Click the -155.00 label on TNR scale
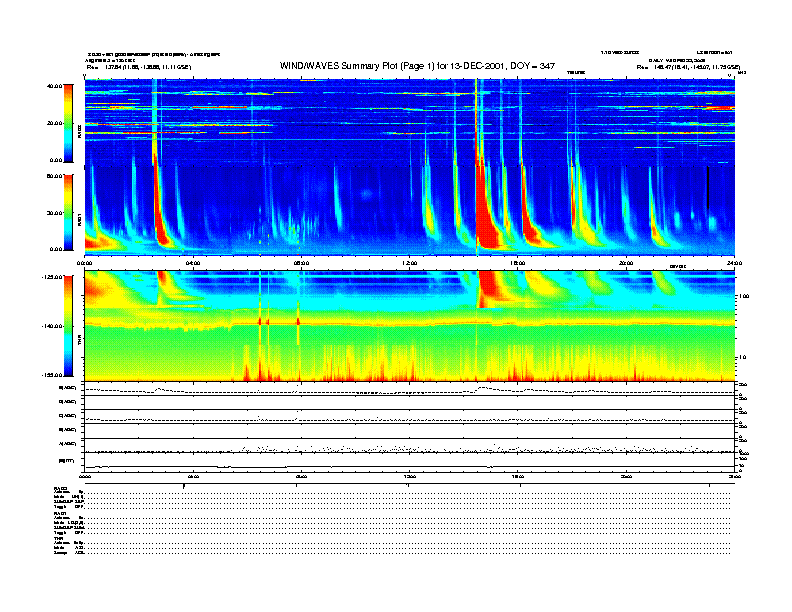The height and width of the screenshot is (612, 792). [x=51, y=373]
